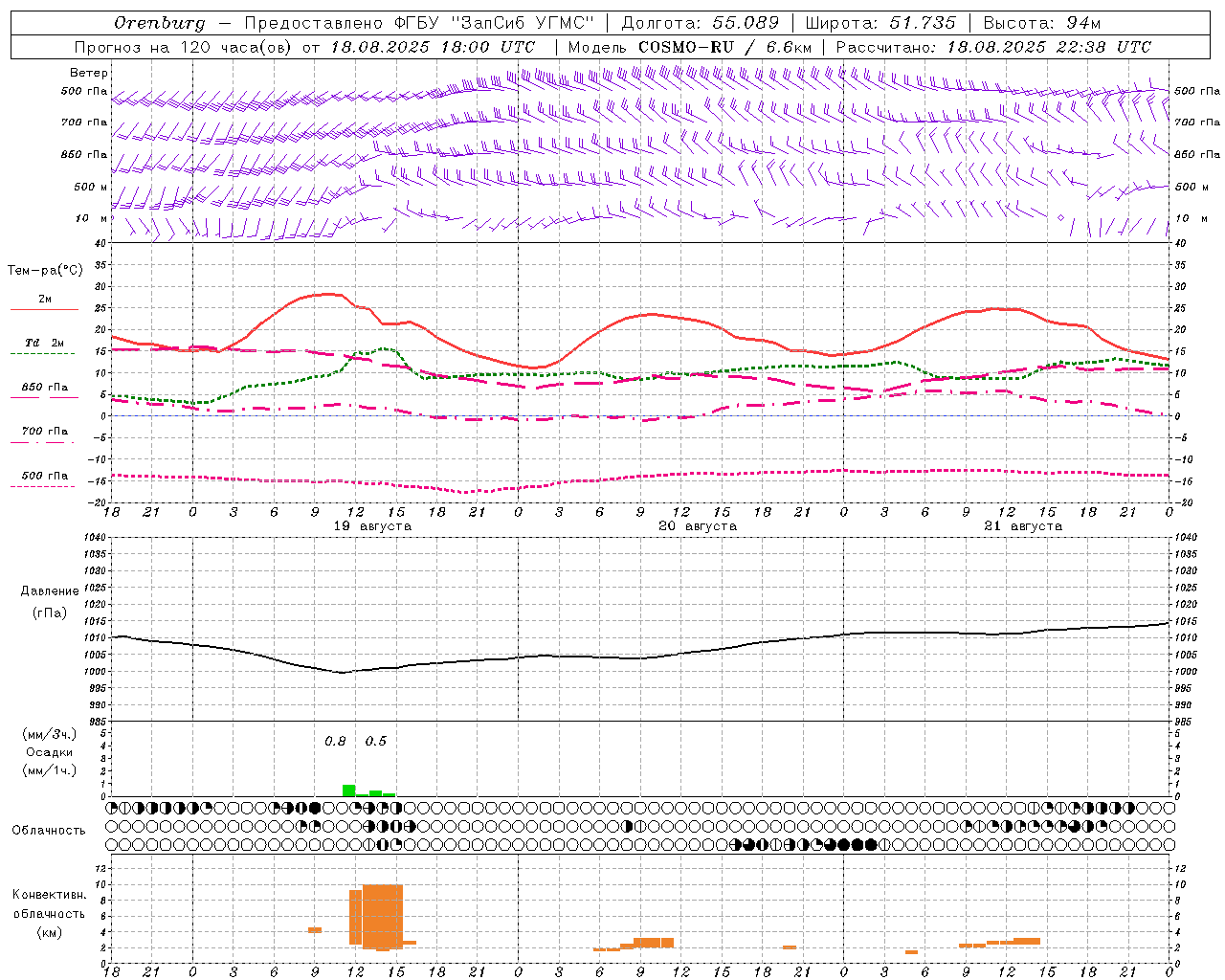Click left "12" on convective cloud axis
The width and height of the screenshot is (1225, 980).
[x=101, y=868]
